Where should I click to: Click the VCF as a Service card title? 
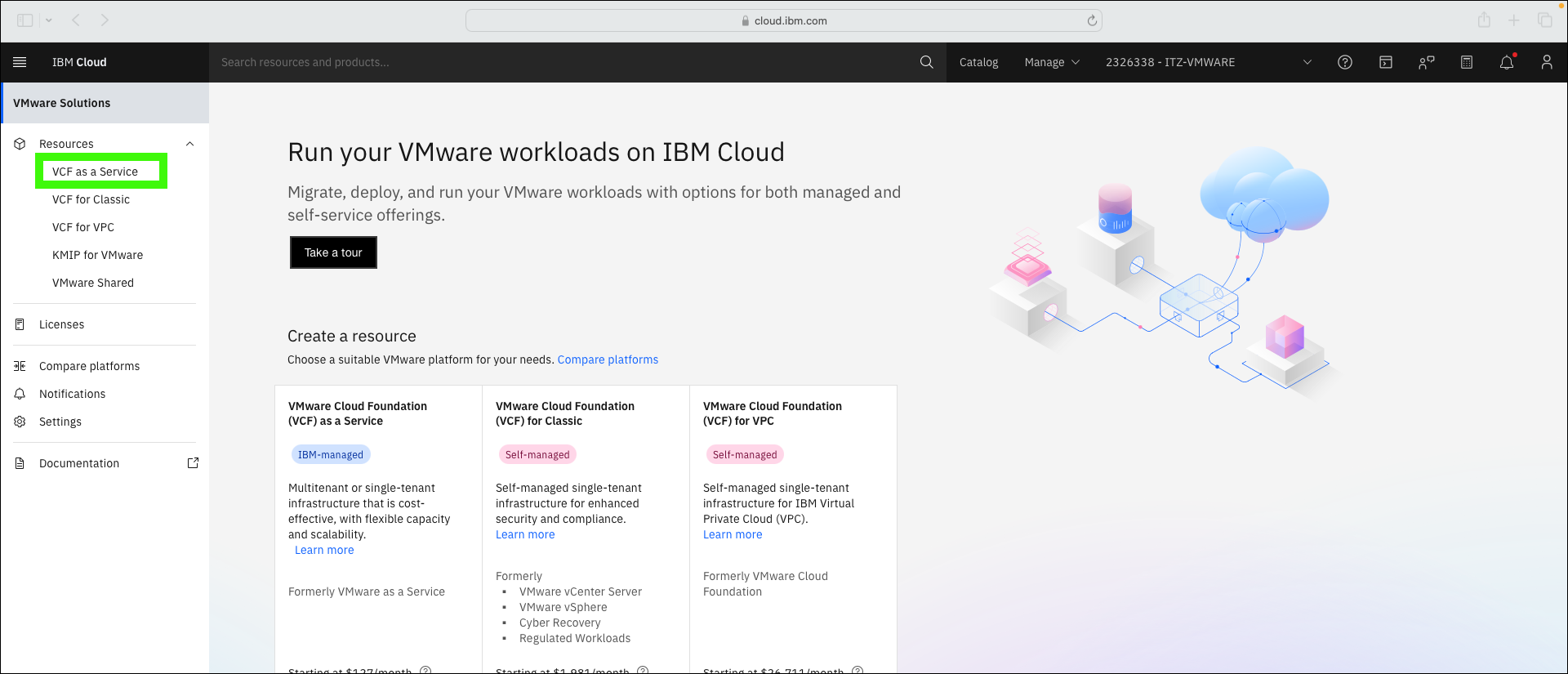[x=358, y=413]
